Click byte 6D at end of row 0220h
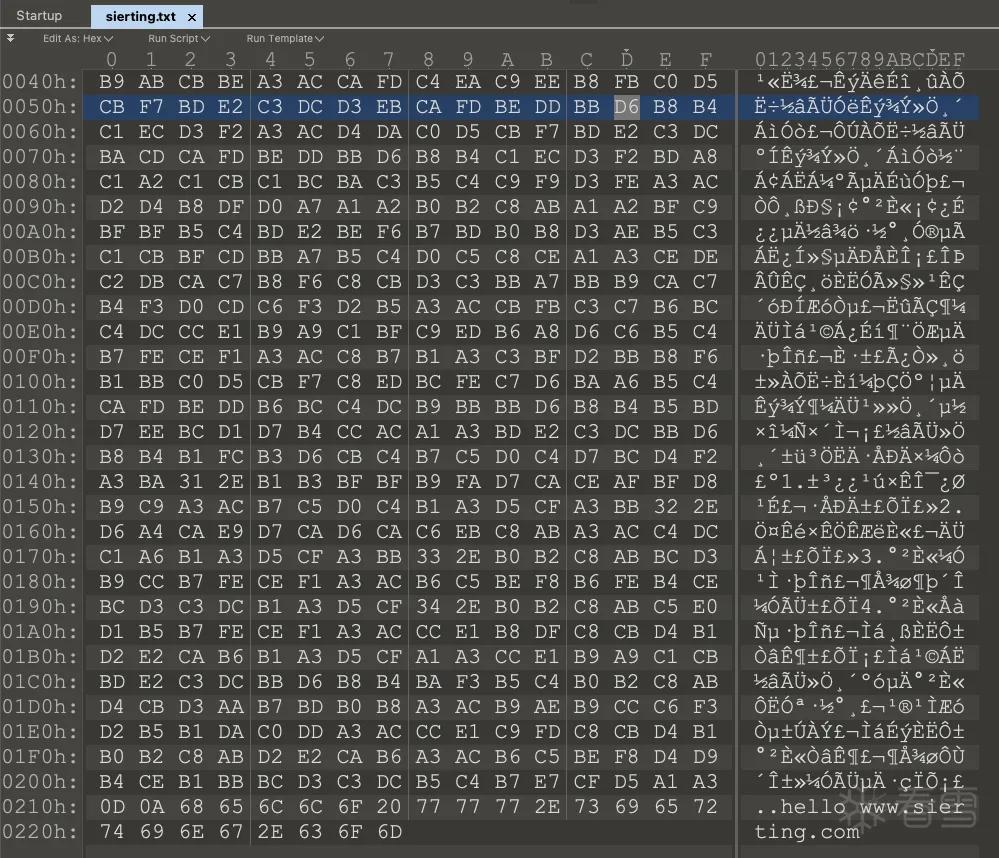Screen dimensions: 999x858 [x=389, y=831]
